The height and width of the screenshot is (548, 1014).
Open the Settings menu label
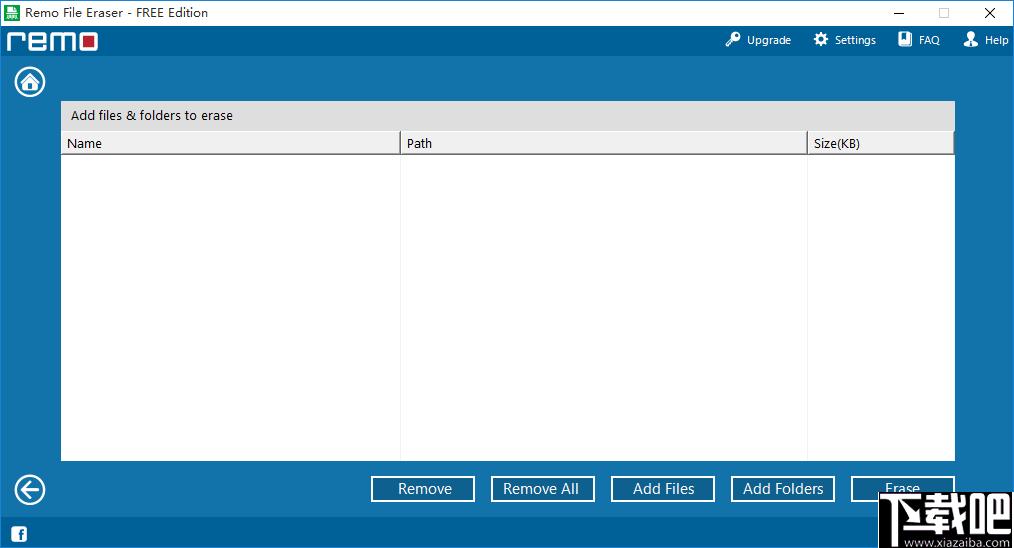[855, 40]
